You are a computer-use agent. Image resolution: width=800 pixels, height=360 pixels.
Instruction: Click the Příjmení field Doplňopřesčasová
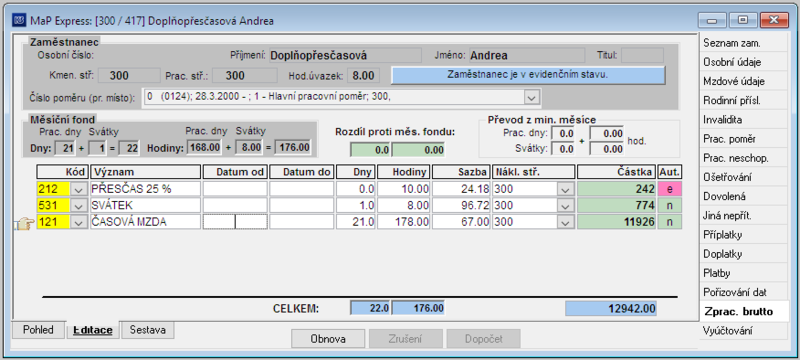click(345, 56)
